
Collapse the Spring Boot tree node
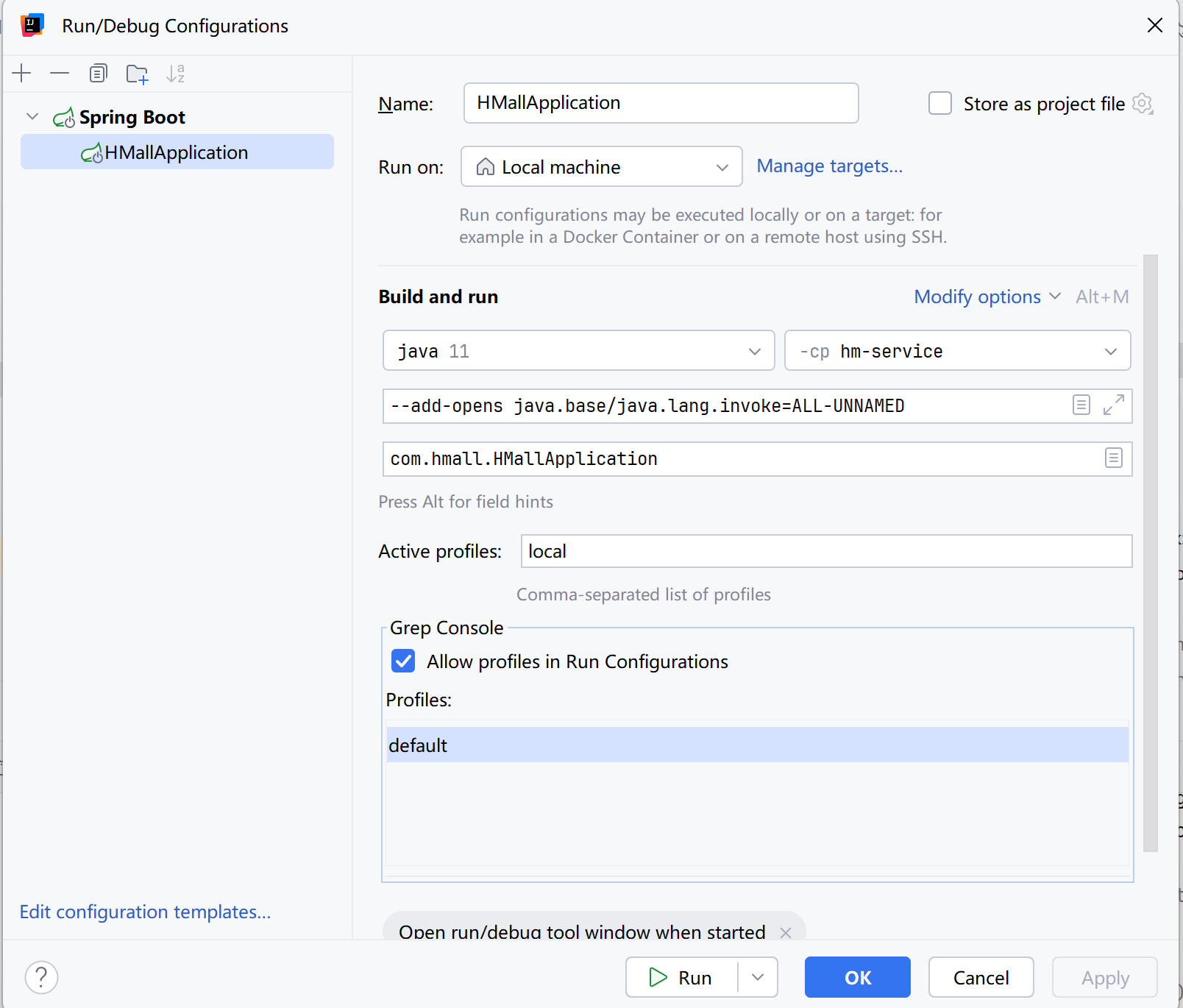tap(32, 117)
